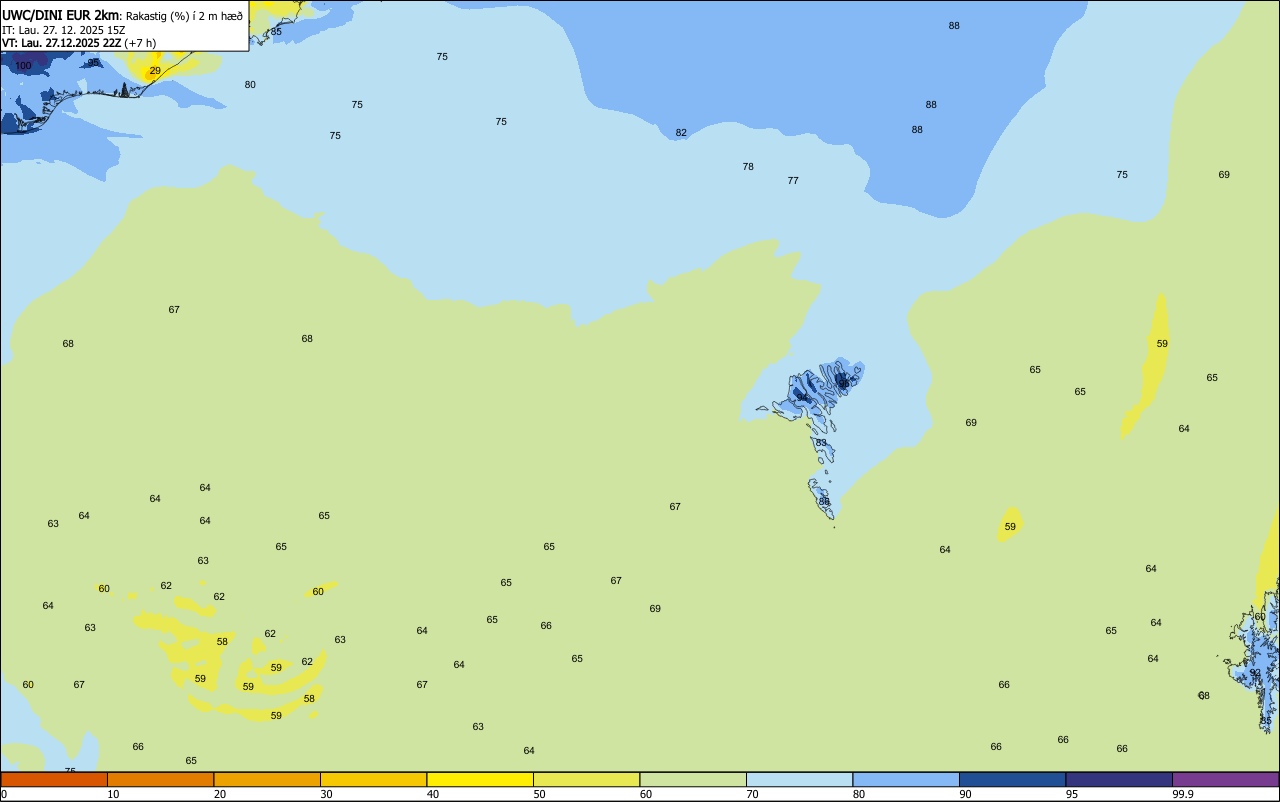
Task: Click the "29" value in the yellow area
Action: pyautogui.click(x=155, y=71)
